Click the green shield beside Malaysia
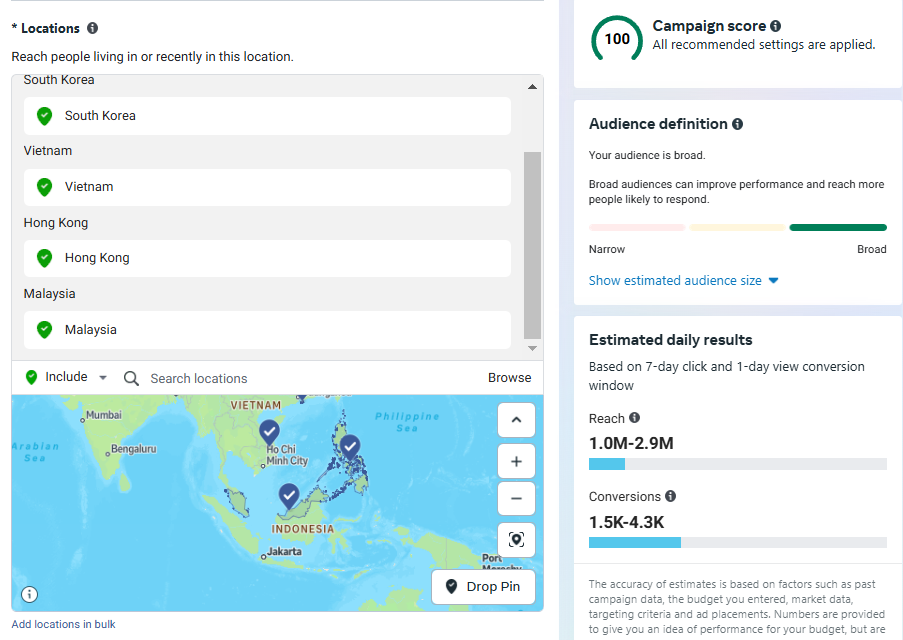Viewport: 903px width, 640px height. pyautogui.click(x=44, y=329)
